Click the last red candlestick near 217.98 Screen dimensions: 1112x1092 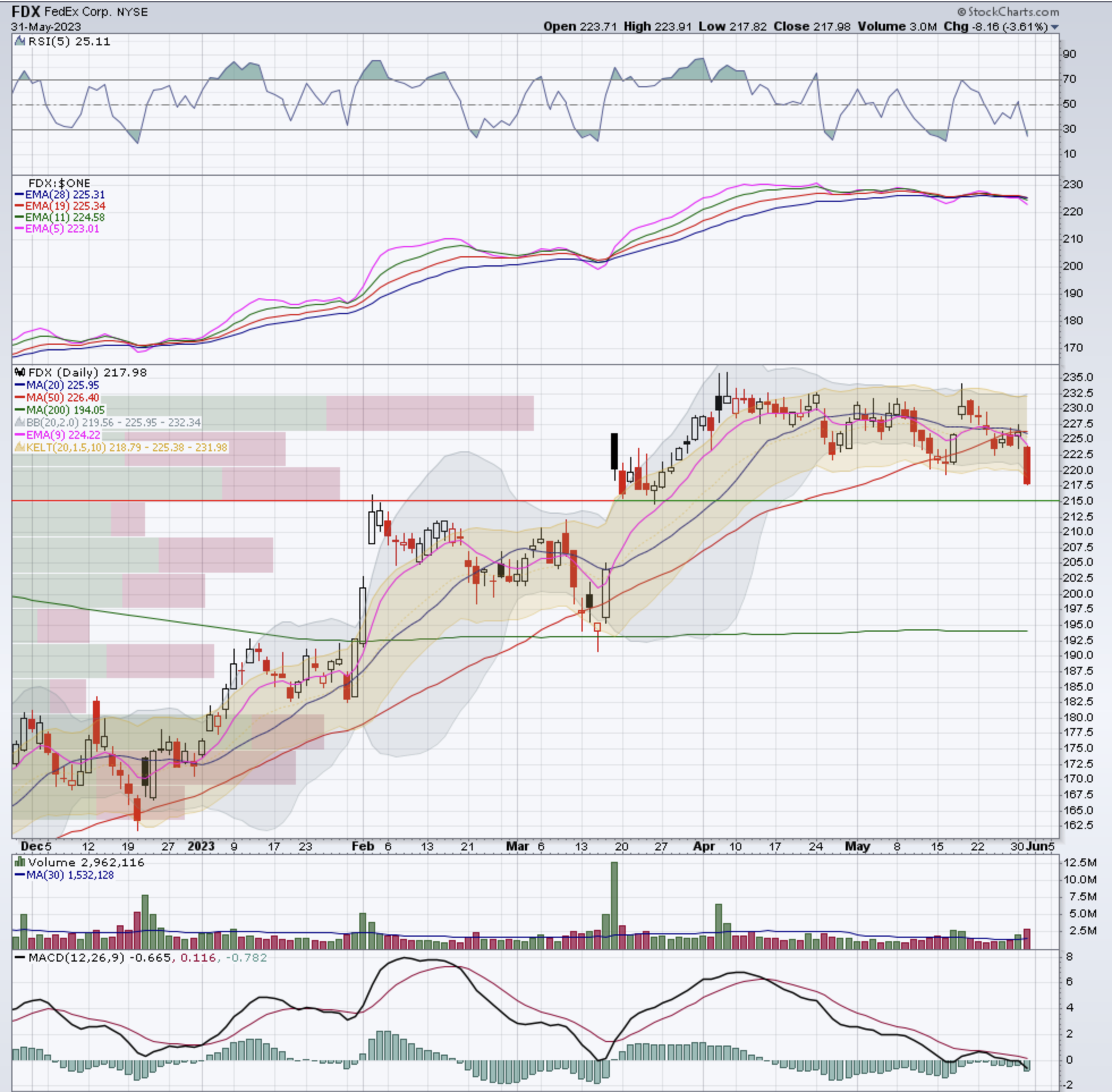point(1027,465)
